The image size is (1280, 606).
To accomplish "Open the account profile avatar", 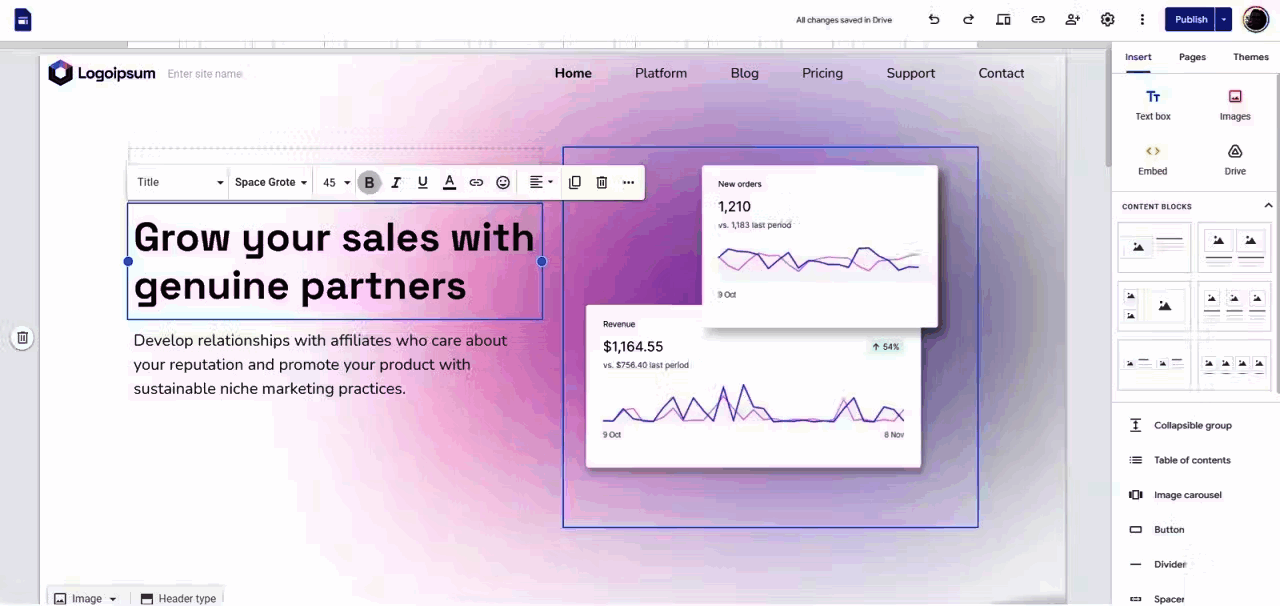I will [x=1256, y=19].
